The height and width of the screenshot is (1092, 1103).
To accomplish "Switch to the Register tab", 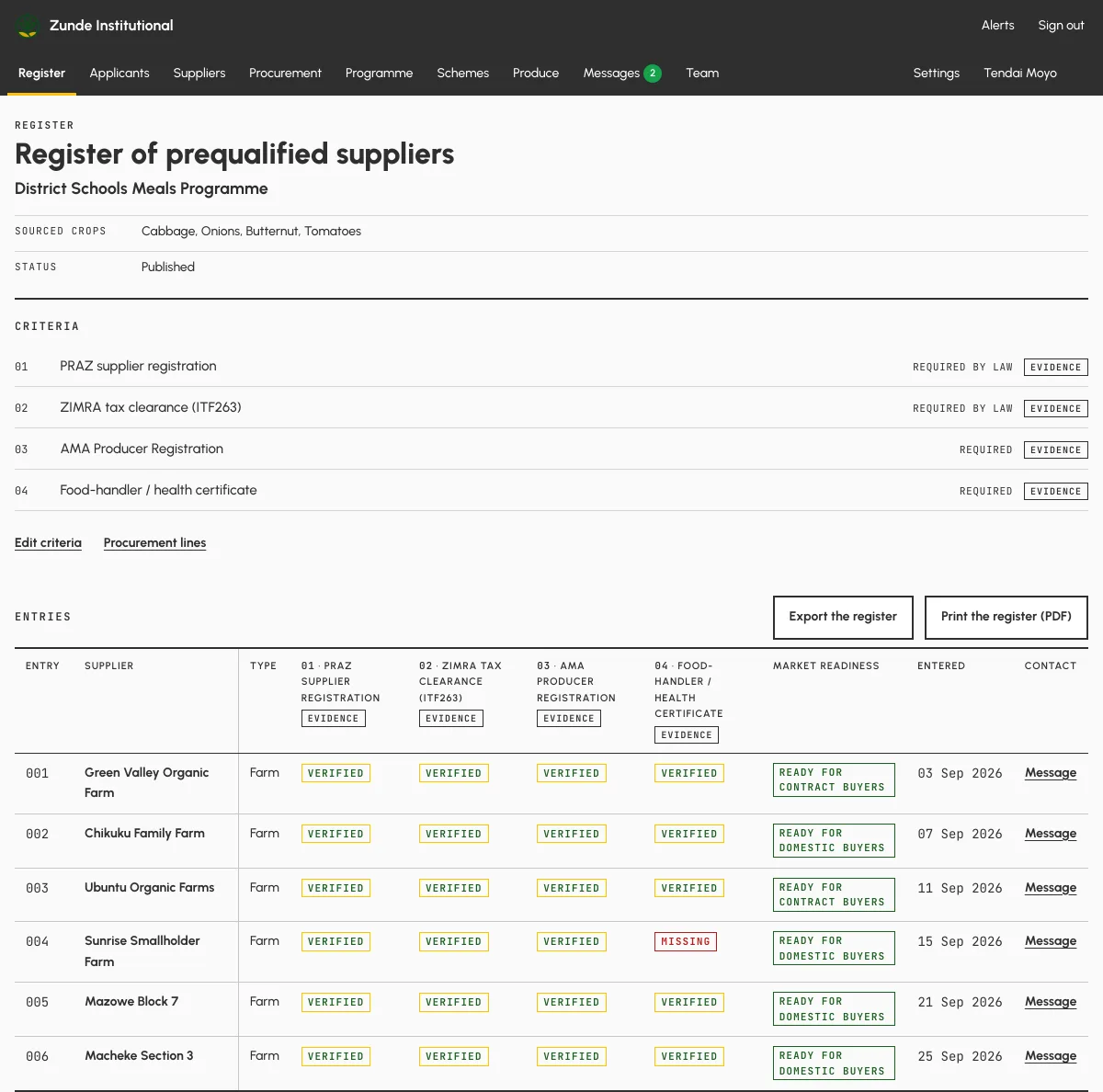I will click(41, 74).
